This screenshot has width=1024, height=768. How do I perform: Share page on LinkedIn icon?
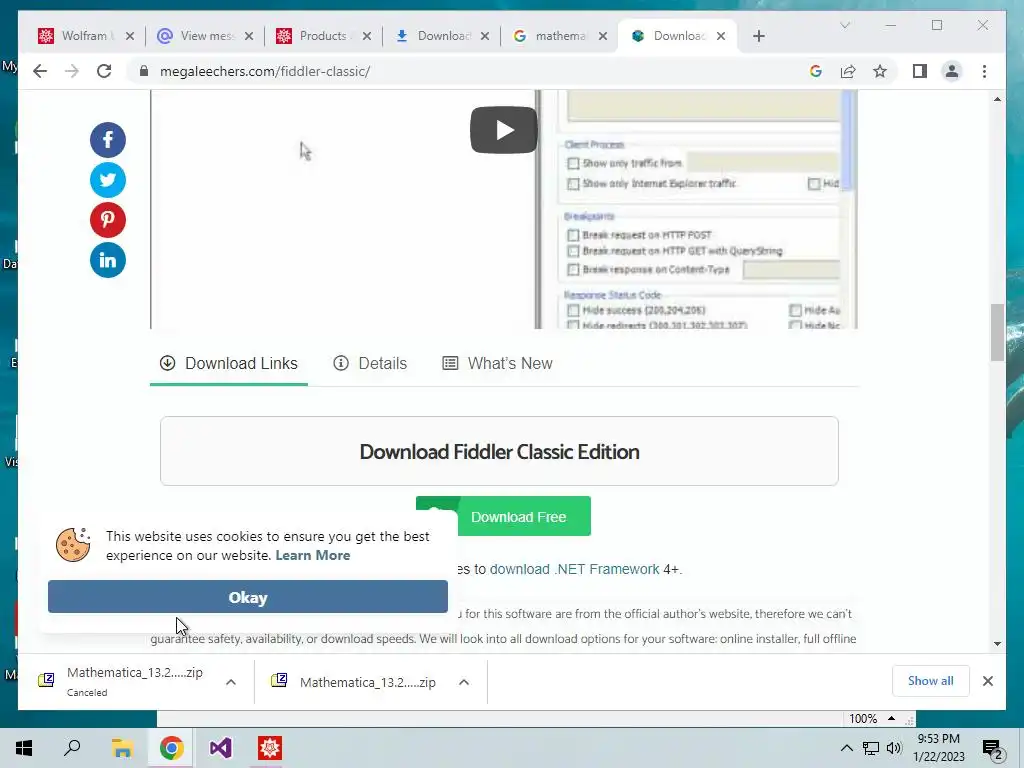click(x=108, y=260)
